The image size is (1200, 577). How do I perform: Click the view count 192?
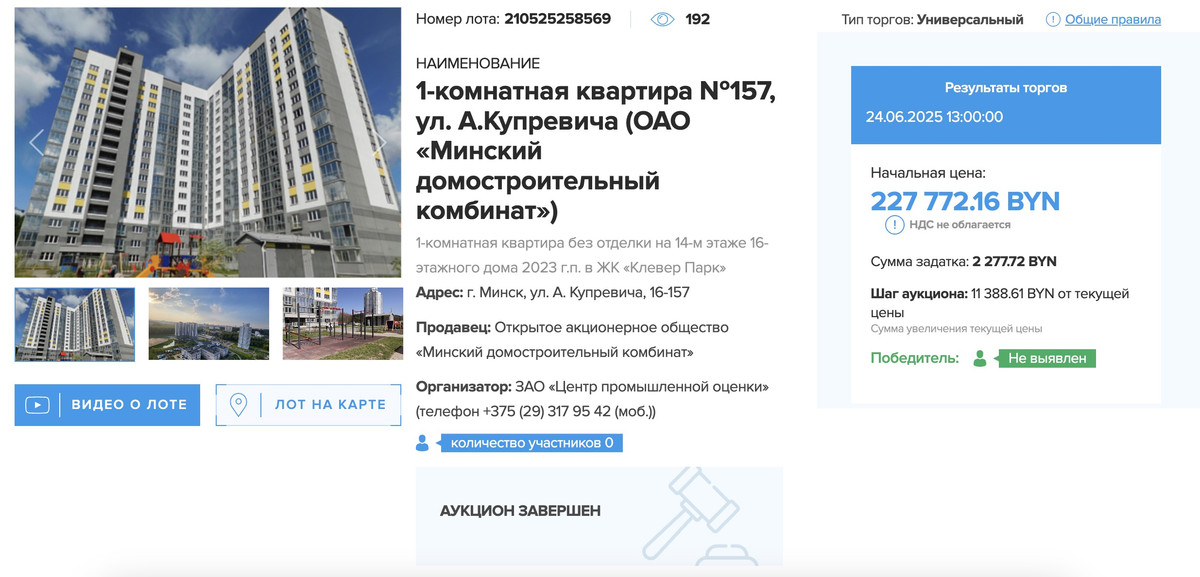point(698,19)
